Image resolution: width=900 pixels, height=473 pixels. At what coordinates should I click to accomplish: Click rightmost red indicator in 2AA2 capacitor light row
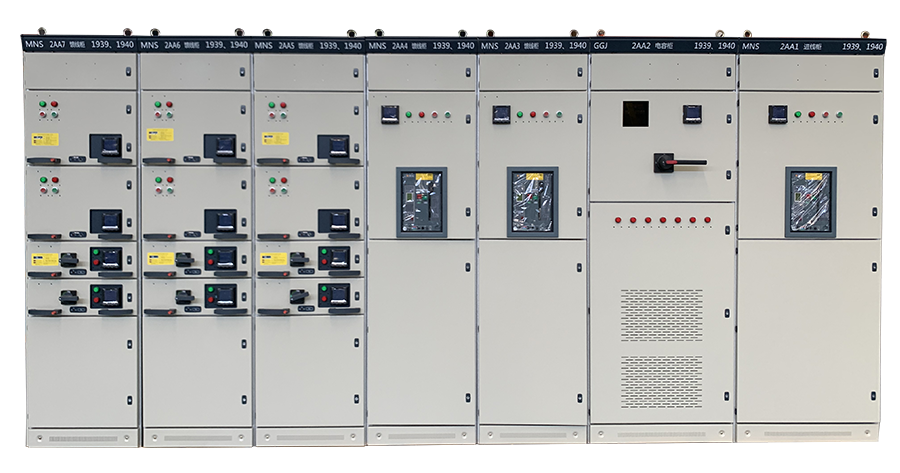[707, 219]
